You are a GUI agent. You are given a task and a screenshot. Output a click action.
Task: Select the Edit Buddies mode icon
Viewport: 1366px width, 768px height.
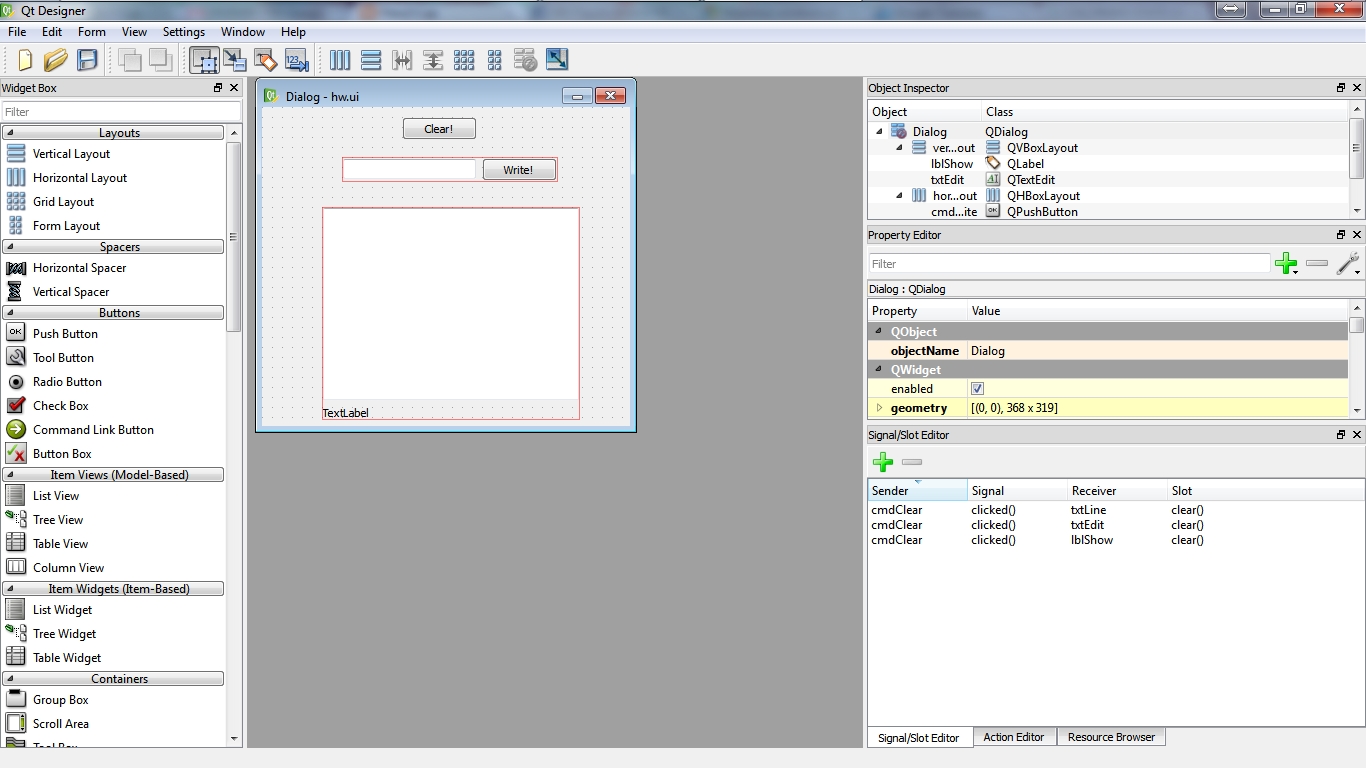click(266, 60)
